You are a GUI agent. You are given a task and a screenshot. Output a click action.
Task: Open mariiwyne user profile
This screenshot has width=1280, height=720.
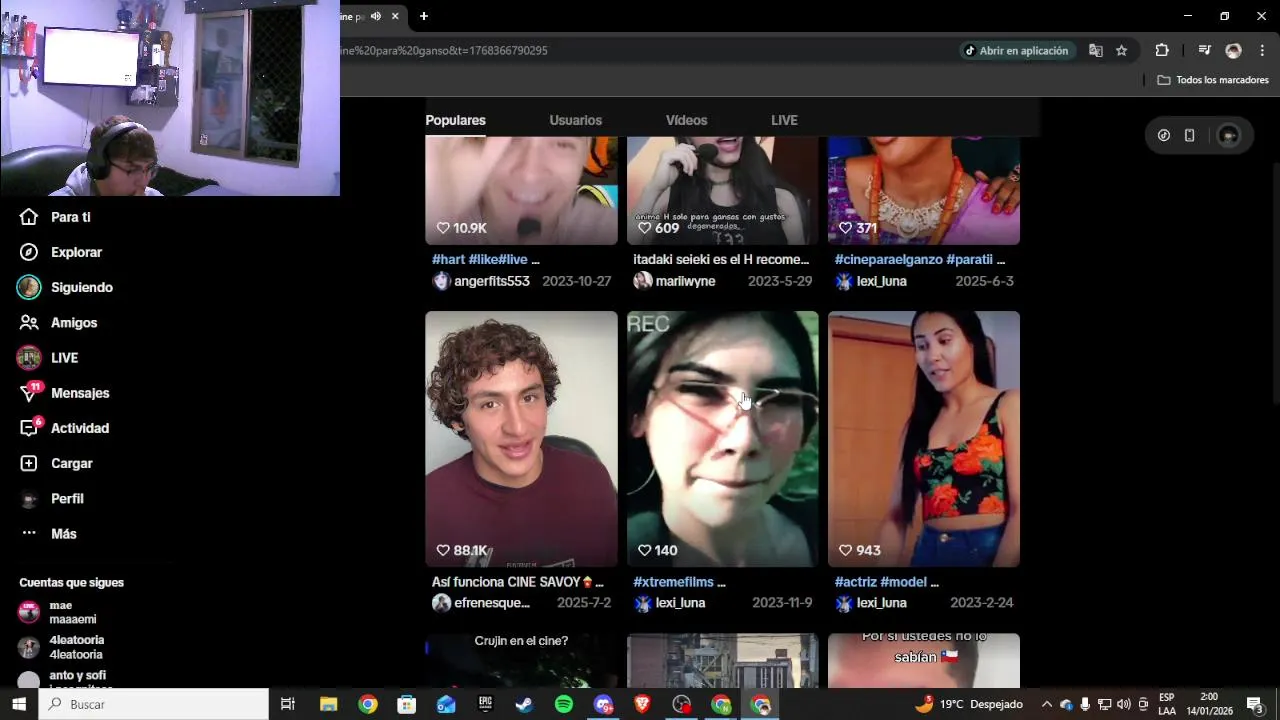[674, 281]
